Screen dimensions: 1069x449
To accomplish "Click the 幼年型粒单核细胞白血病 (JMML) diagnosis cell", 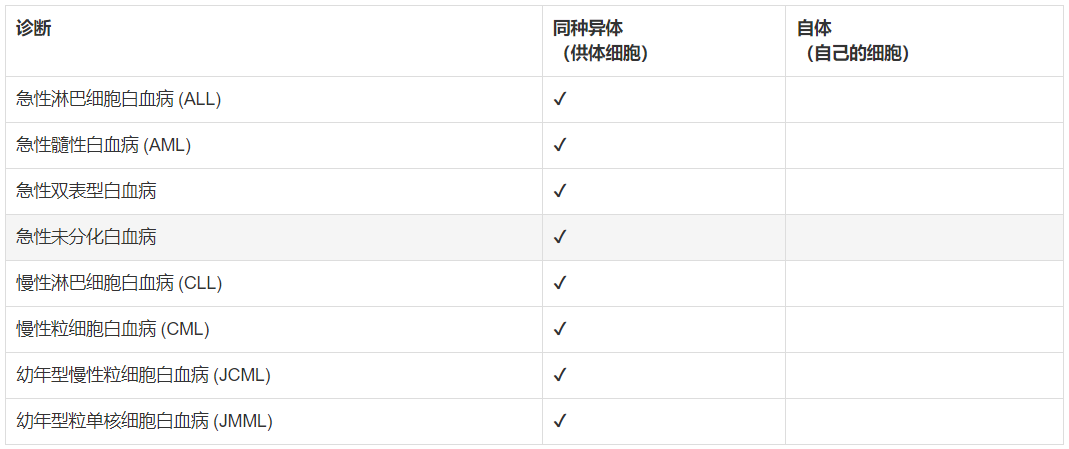I will click(145, 421).
